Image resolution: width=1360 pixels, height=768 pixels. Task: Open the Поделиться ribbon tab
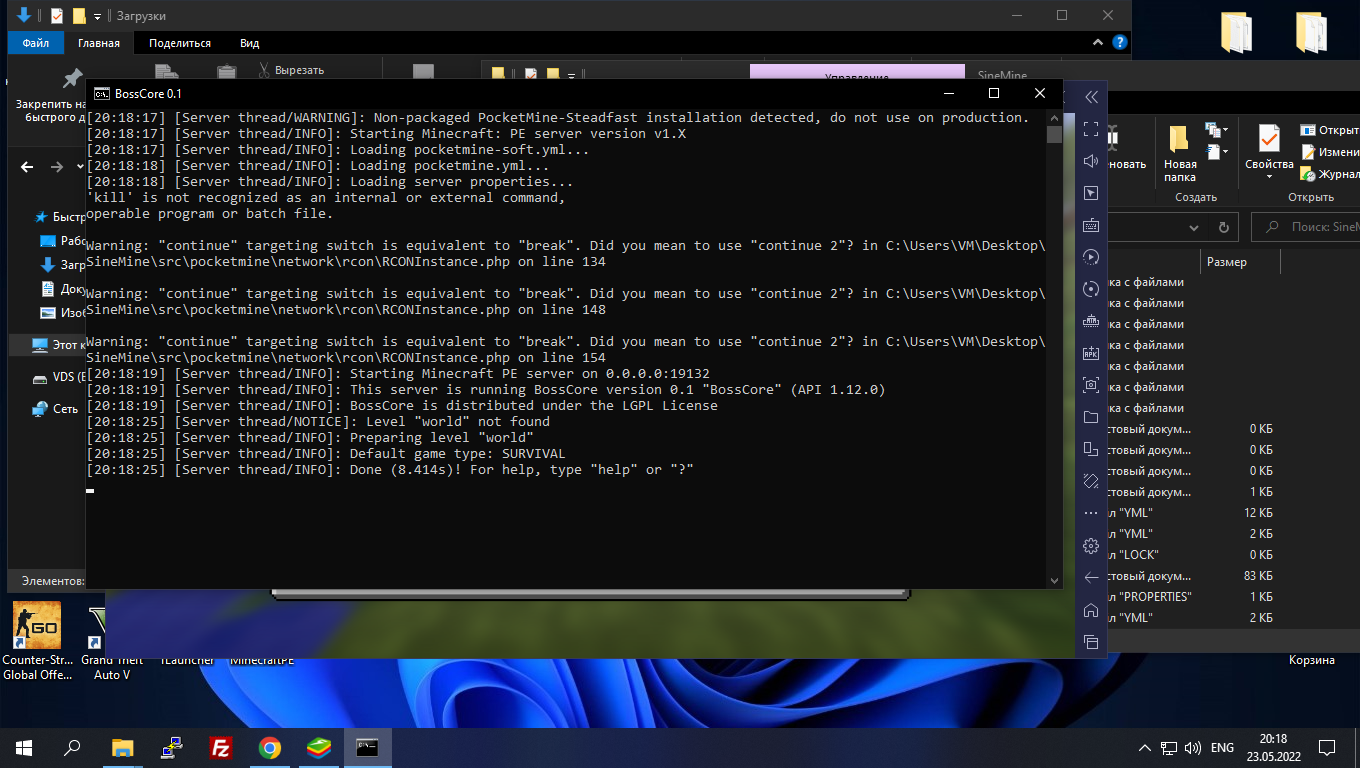[x=180, y=43]
